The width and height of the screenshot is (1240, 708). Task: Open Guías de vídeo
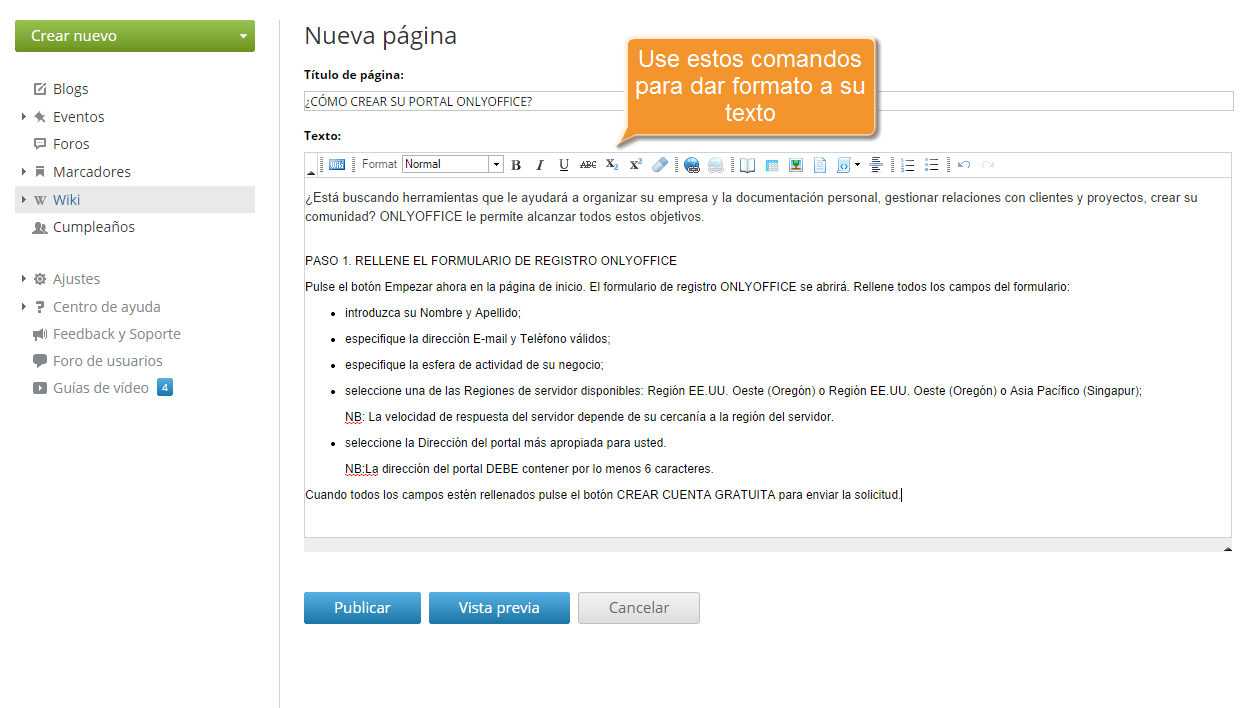(101, 388)
